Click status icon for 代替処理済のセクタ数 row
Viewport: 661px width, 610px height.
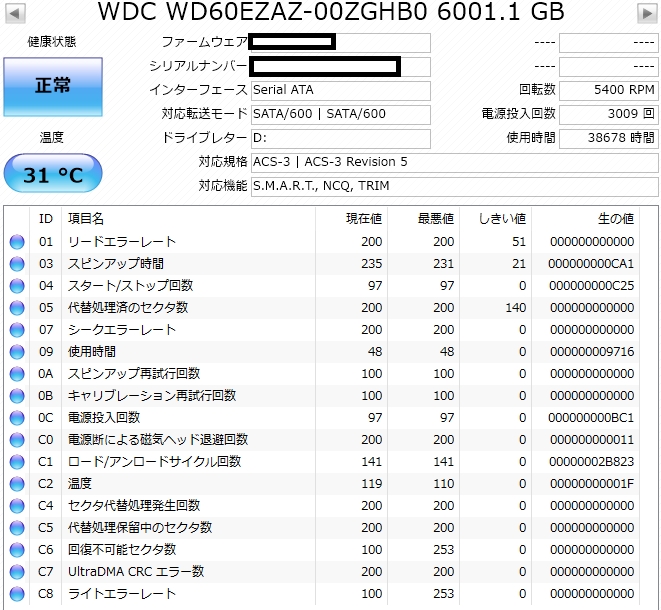pyautogui.click(x=17, y=308)
